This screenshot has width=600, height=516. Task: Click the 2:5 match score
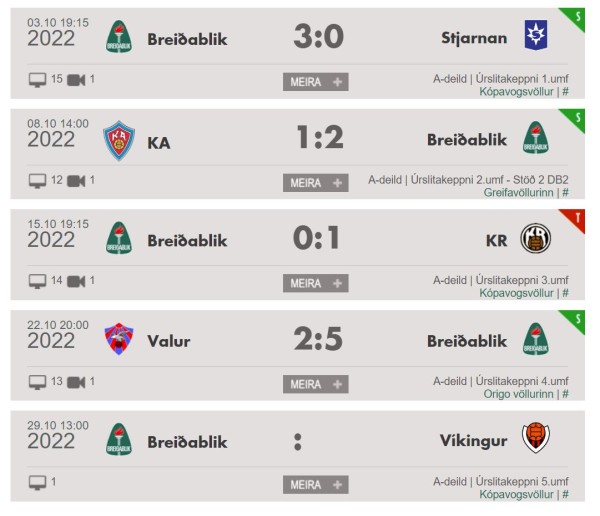tap(318, 339)
